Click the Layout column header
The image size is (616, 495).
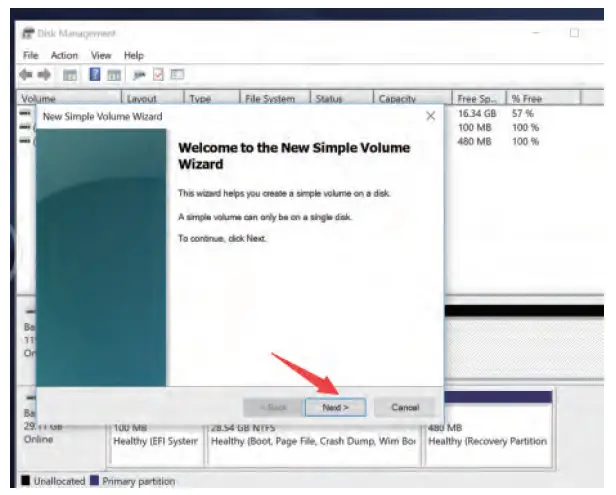[153, 98]
